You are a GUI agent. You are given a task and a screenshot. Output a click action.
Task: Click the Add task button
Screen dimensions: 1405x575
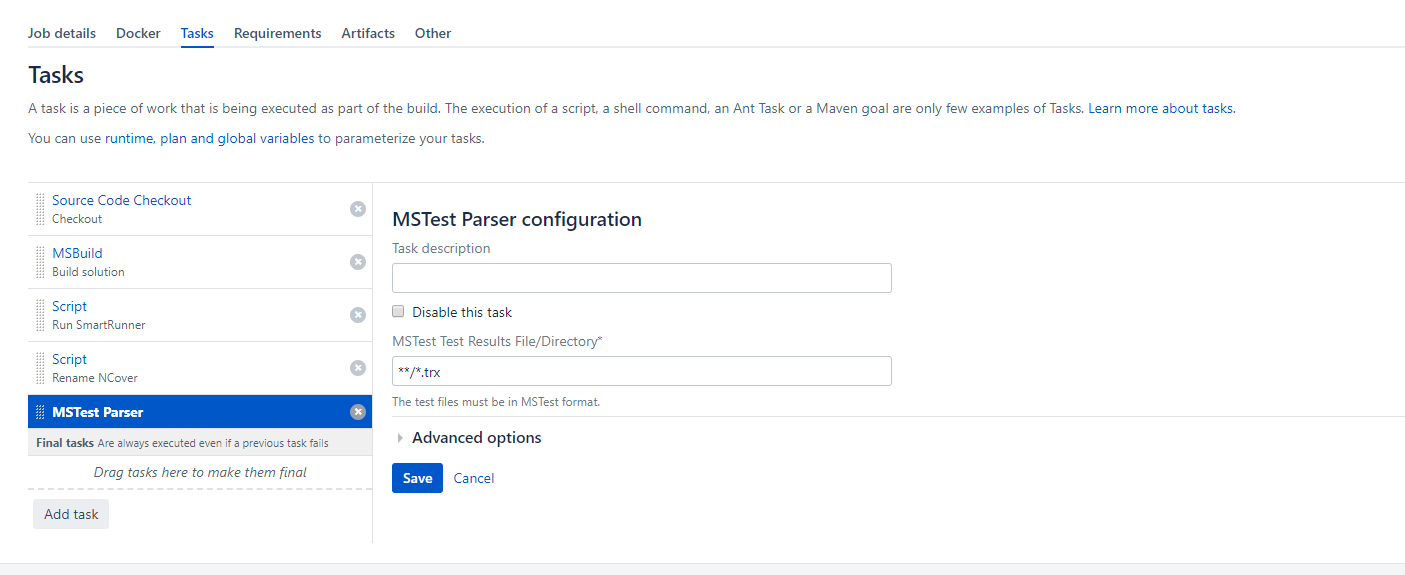point(71,514)
